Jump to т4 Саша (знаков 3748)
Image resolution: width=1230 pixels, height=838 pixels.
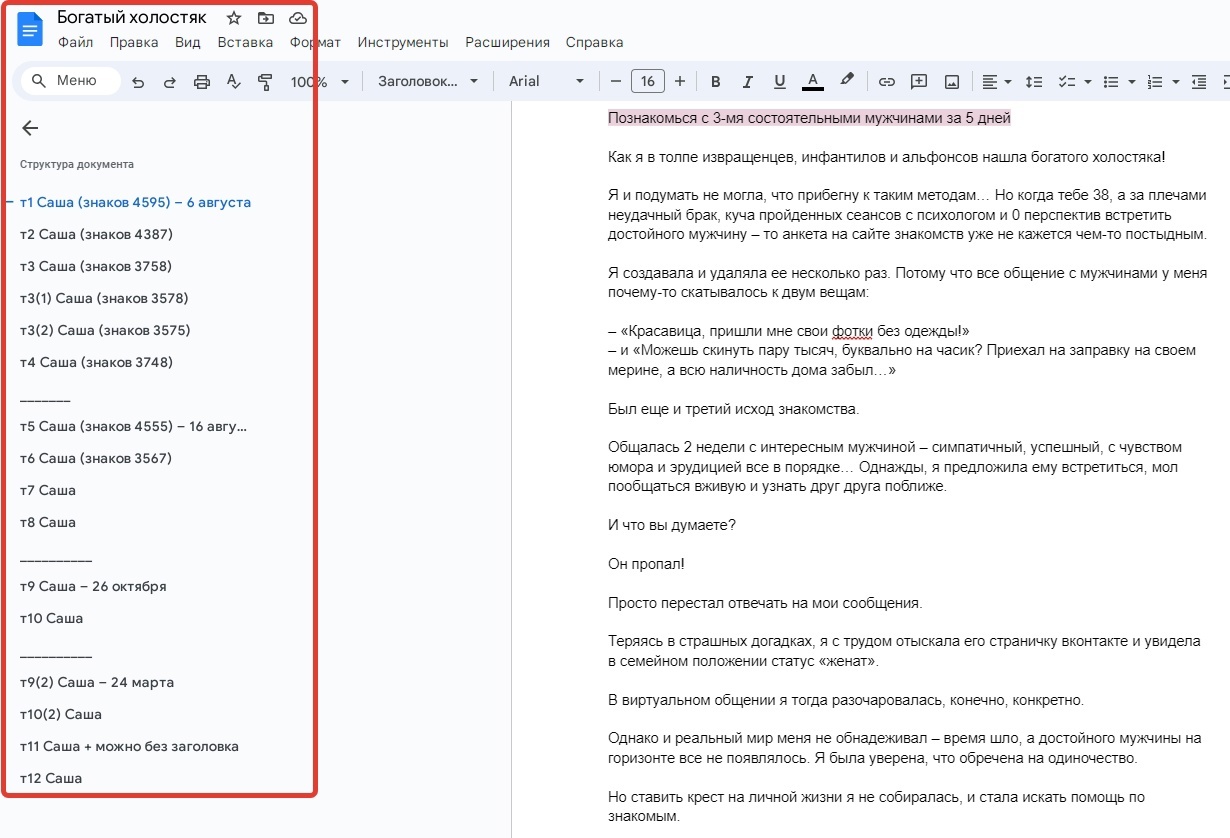96,362
